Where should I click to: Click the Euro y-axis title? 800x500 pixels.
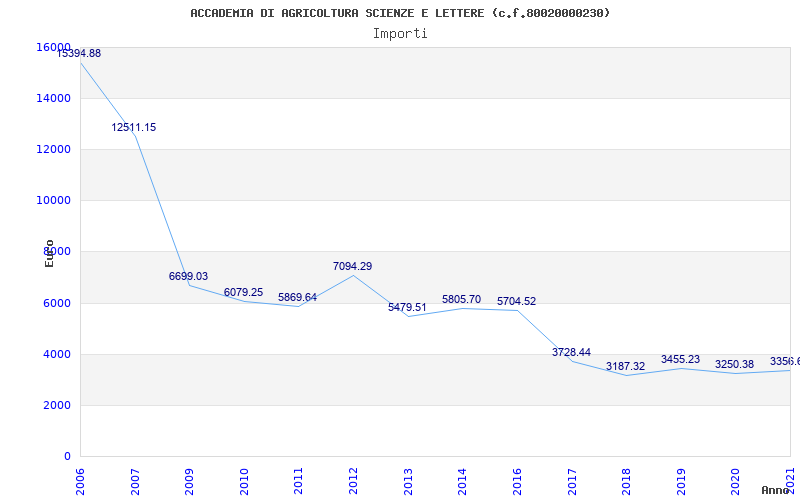click(x=49, y=253)
